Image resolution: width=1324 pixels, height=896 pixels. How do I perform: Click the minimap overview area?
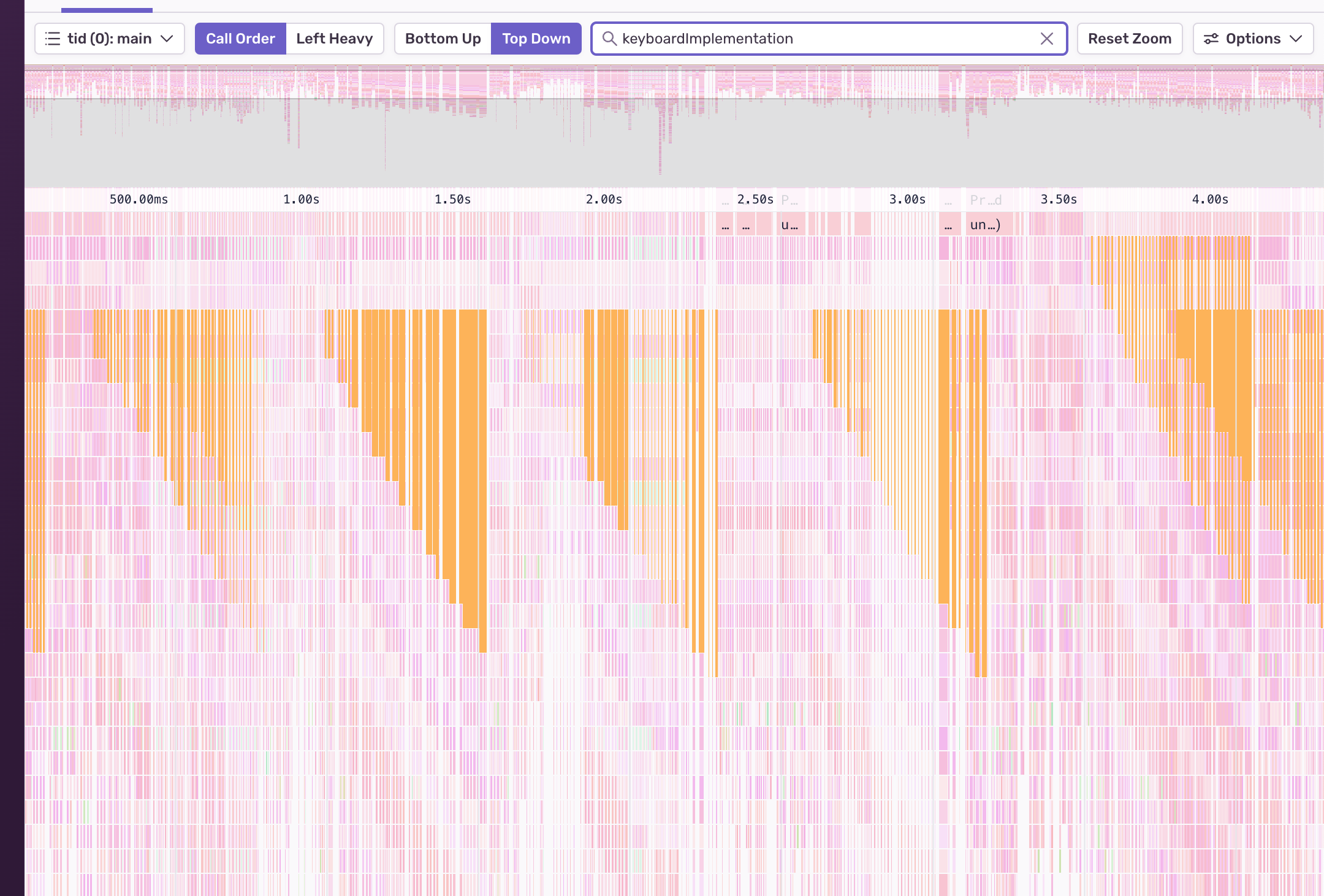tap(674, 126)
